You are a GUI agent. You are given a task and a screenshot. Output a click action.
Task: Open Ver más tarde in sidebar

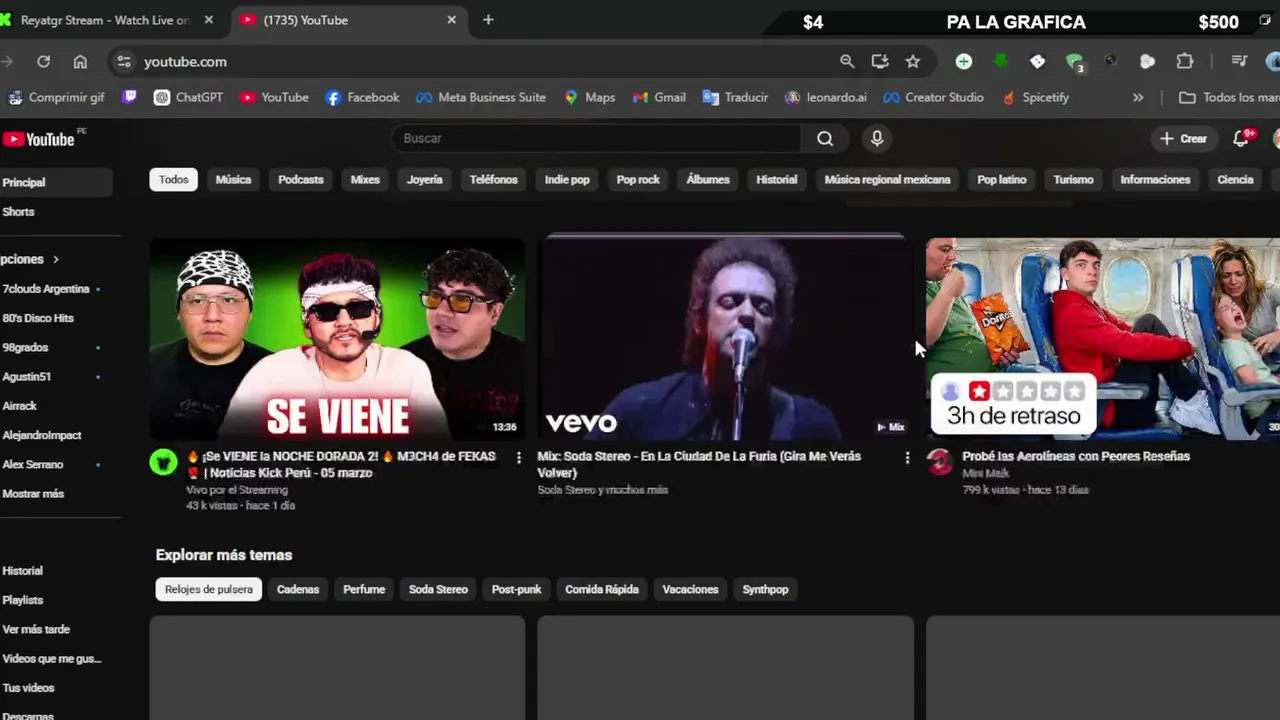(36, 629)
